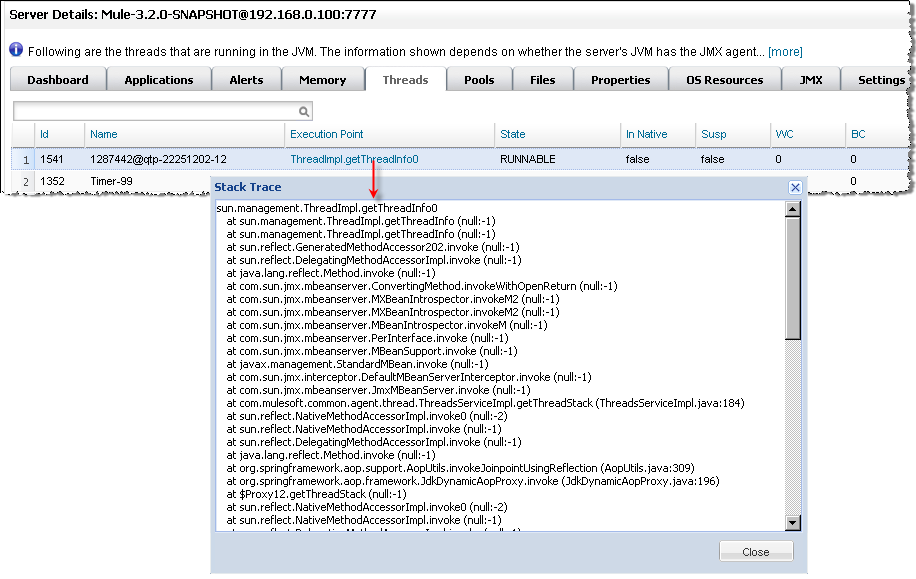Click stack trace scrollbar down arrow
Screen dimensions: 916x579
pyautogui.click(x=793, y=523)
